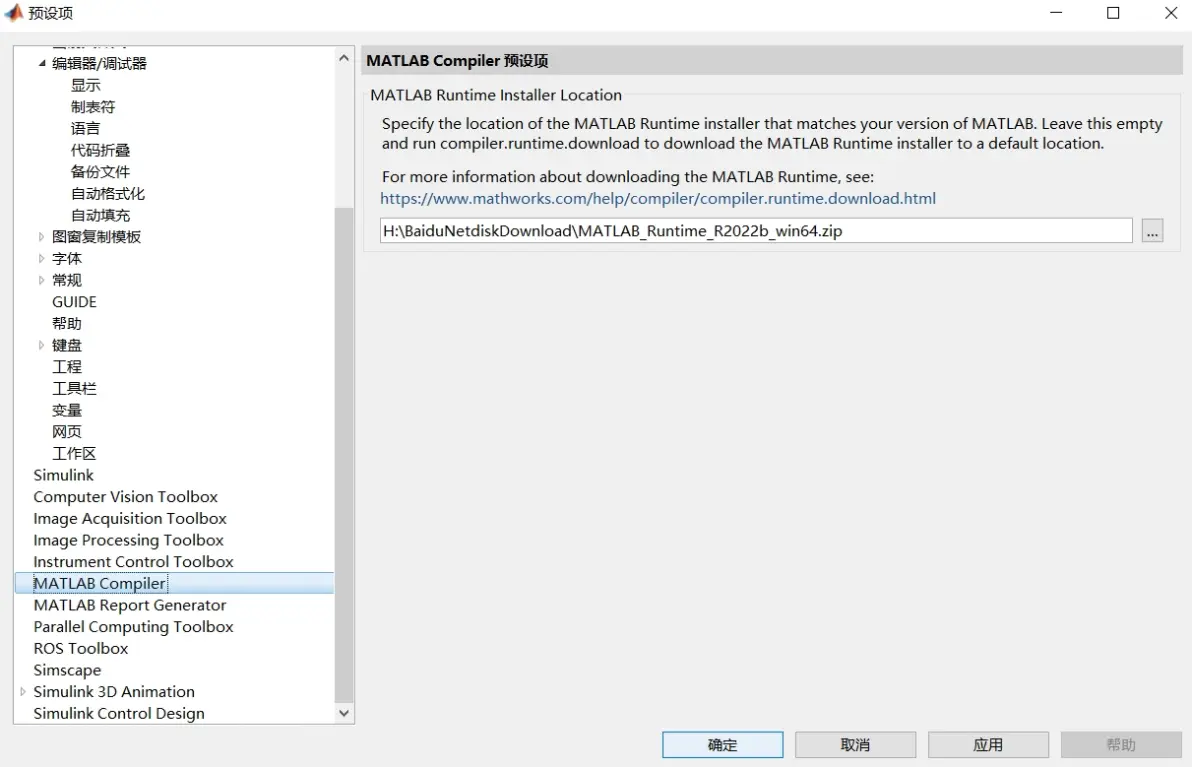Open 工具栏 preferences

pos(74,388)
